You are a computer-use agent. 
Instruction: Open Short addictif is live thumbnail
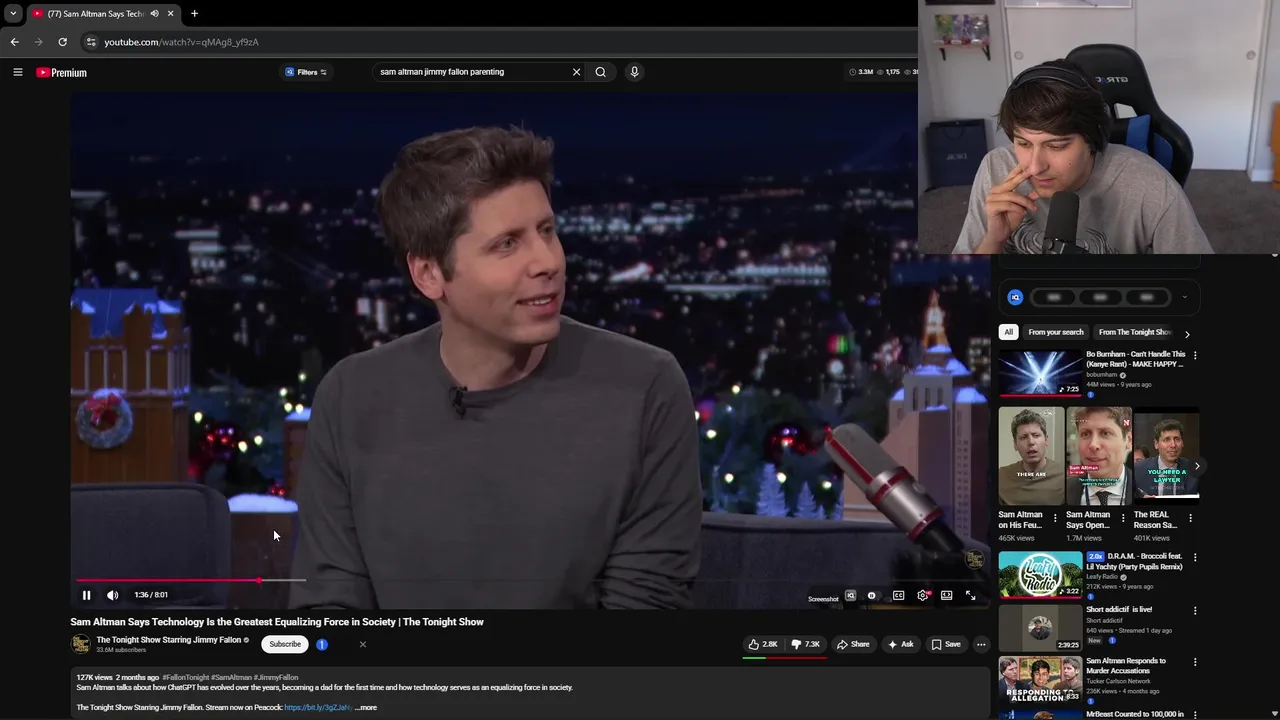[1040, 628]
